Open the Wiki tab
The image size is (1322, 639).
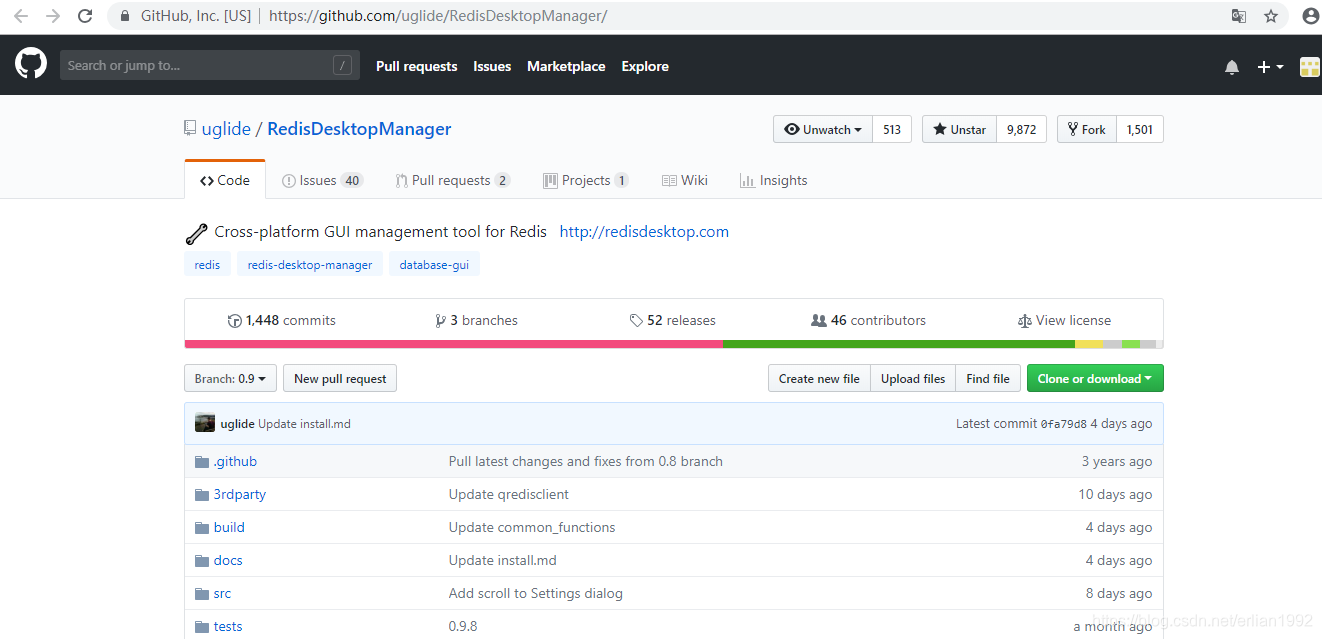685,180
